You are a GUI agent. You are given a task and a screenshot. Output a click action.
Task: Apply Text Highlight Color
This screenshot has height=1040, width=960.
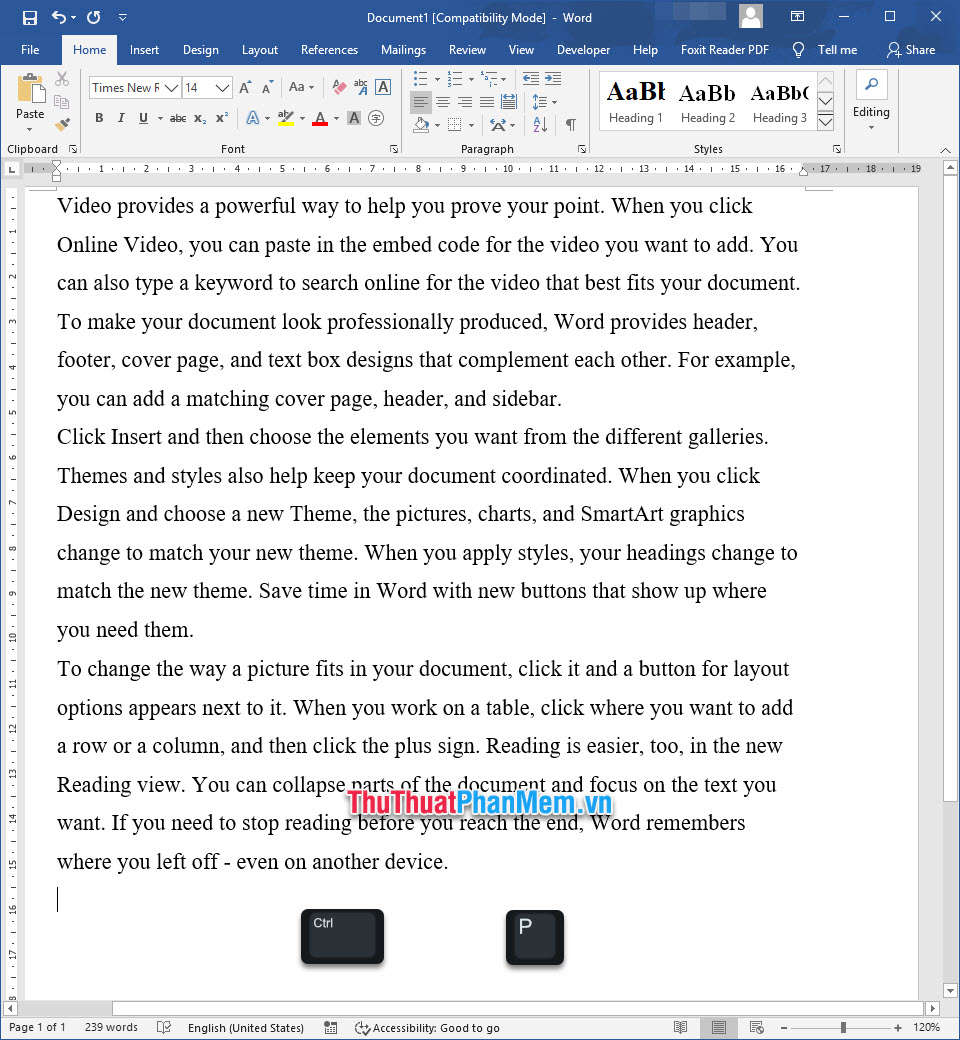point(286,118)
